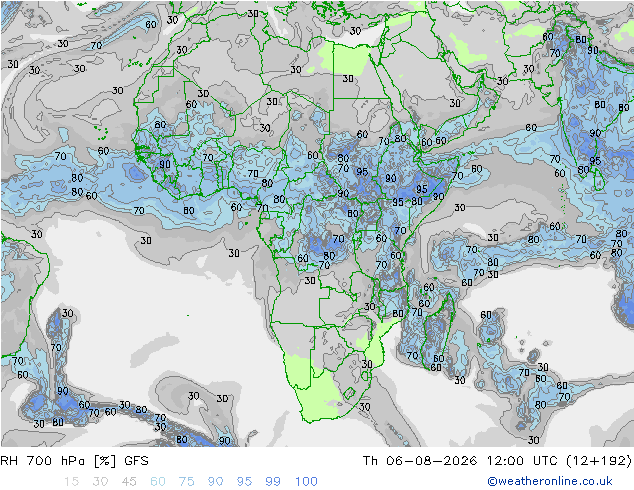Select the legend value 95 in the color scale
Screen dimensions: 634x490
[244, 482]
